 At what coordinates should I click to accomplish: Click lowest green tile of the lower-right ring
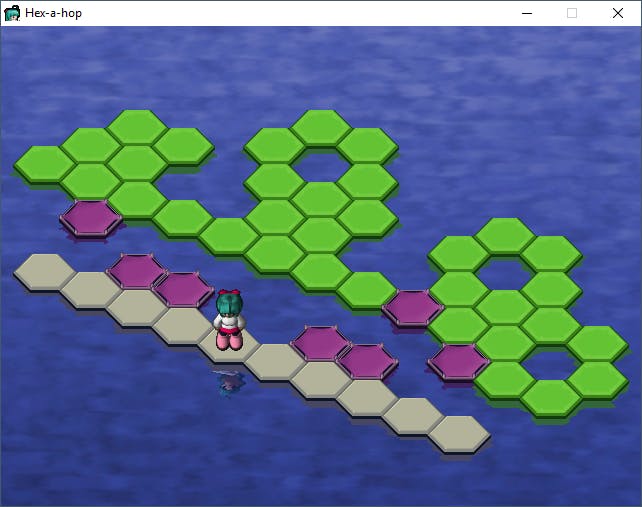click(x=551, y=398)
